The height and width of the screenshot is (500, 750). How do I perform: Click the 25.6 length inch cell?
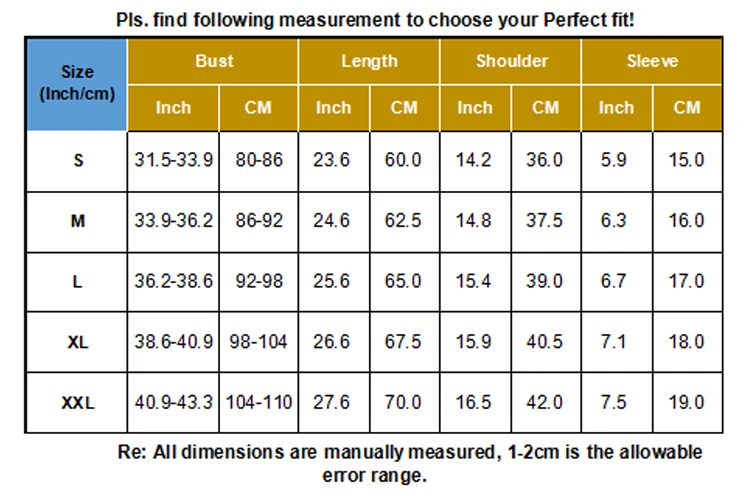(x=334, y=282)
